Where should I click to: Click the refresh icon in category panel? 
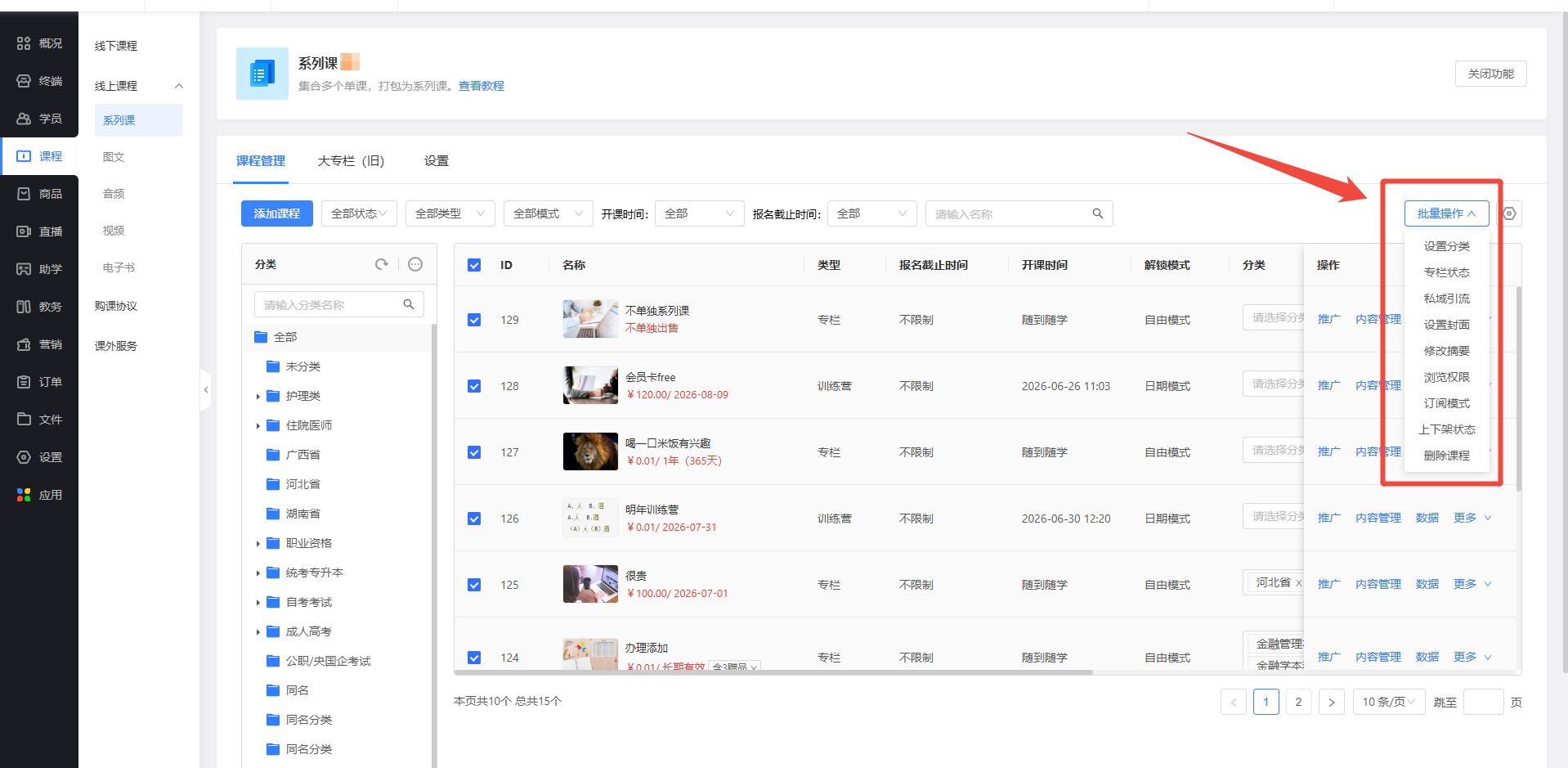coord(381,264)
